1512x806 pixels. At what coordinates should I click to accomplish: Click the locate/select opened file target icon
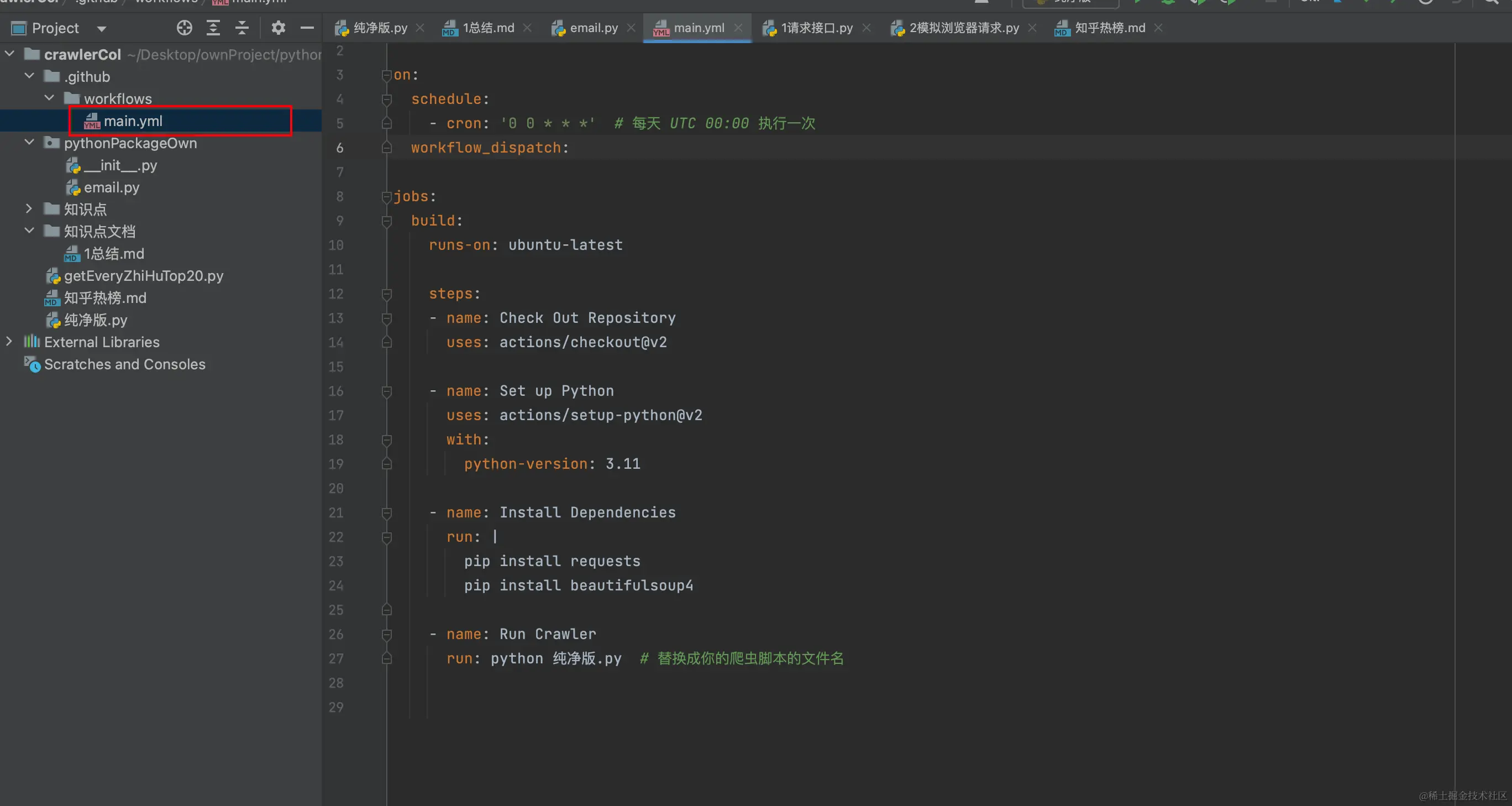[185, 28]
